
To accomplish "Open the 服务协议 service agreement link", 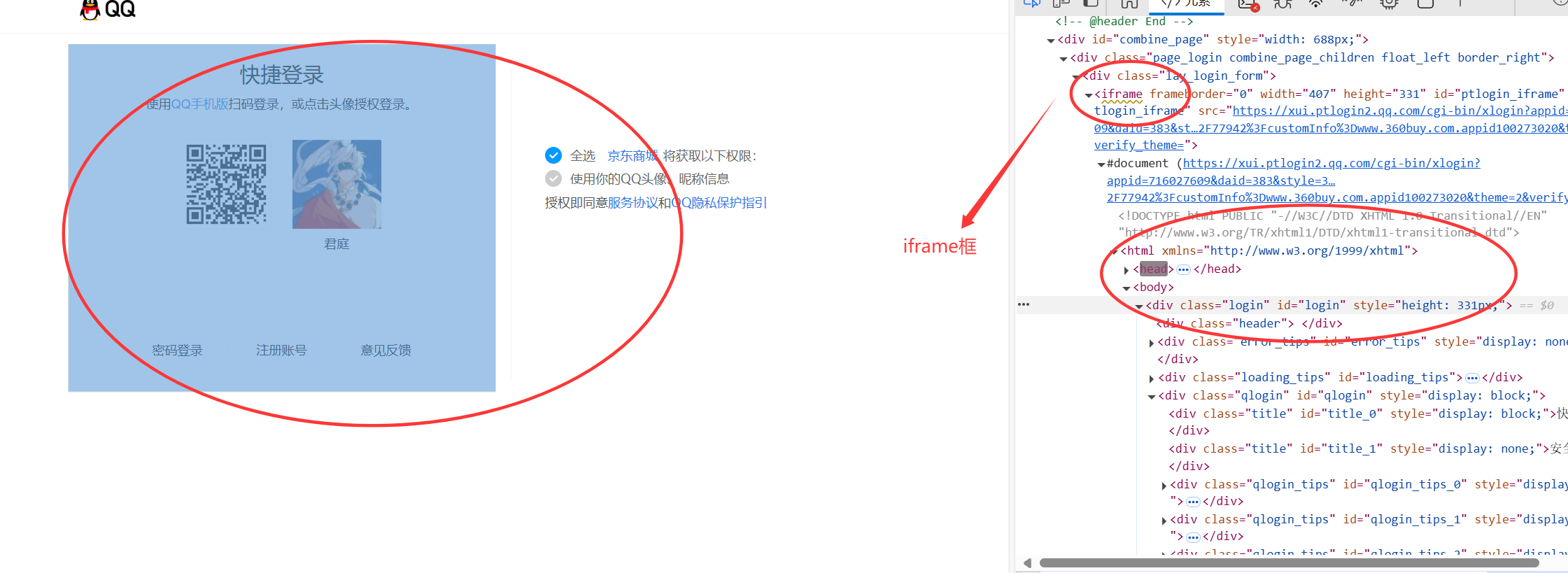I will [633, 203].
